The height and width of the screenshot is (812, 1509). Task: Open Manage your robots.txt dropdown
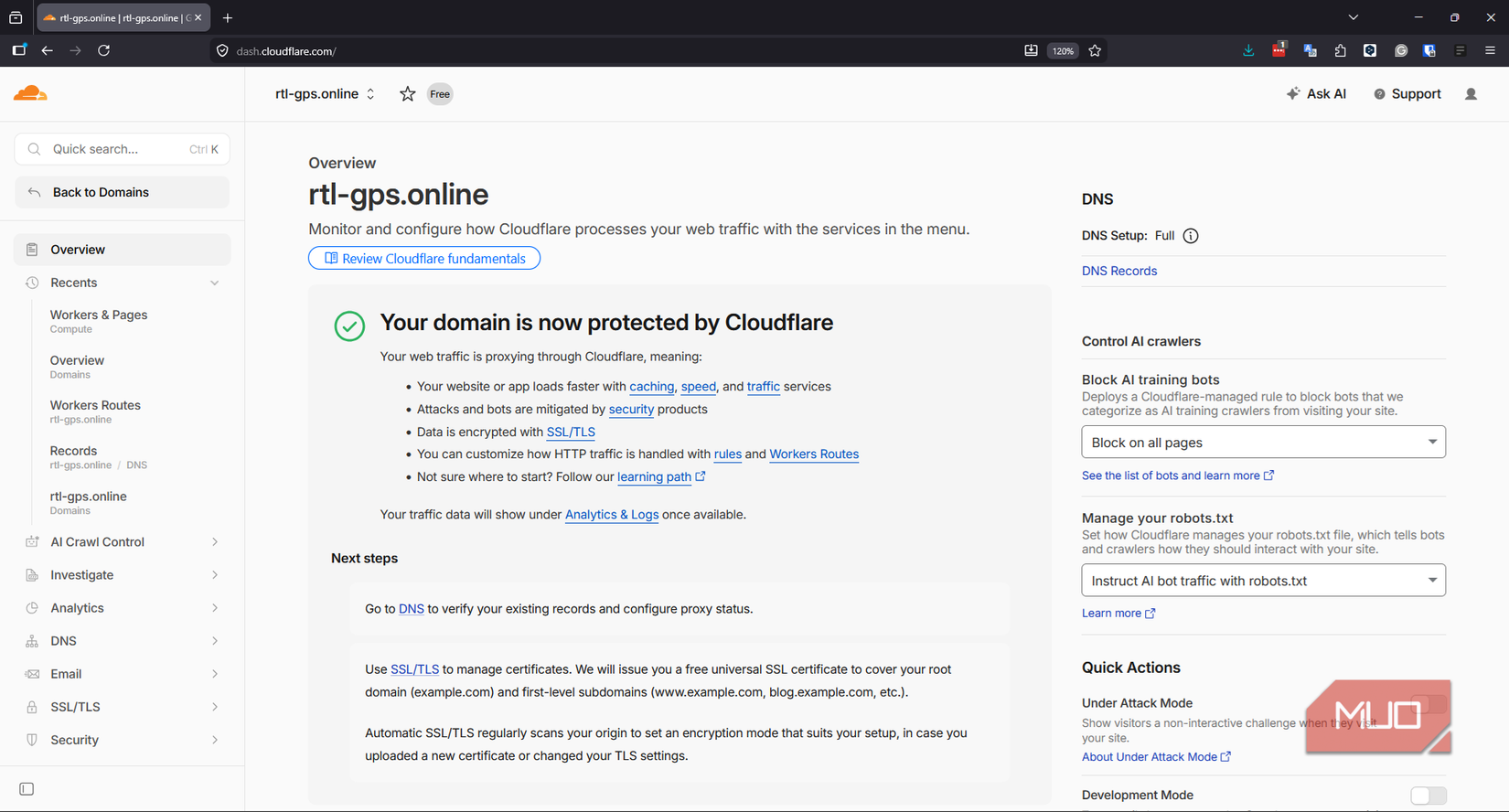click(x=1263, y=581)
